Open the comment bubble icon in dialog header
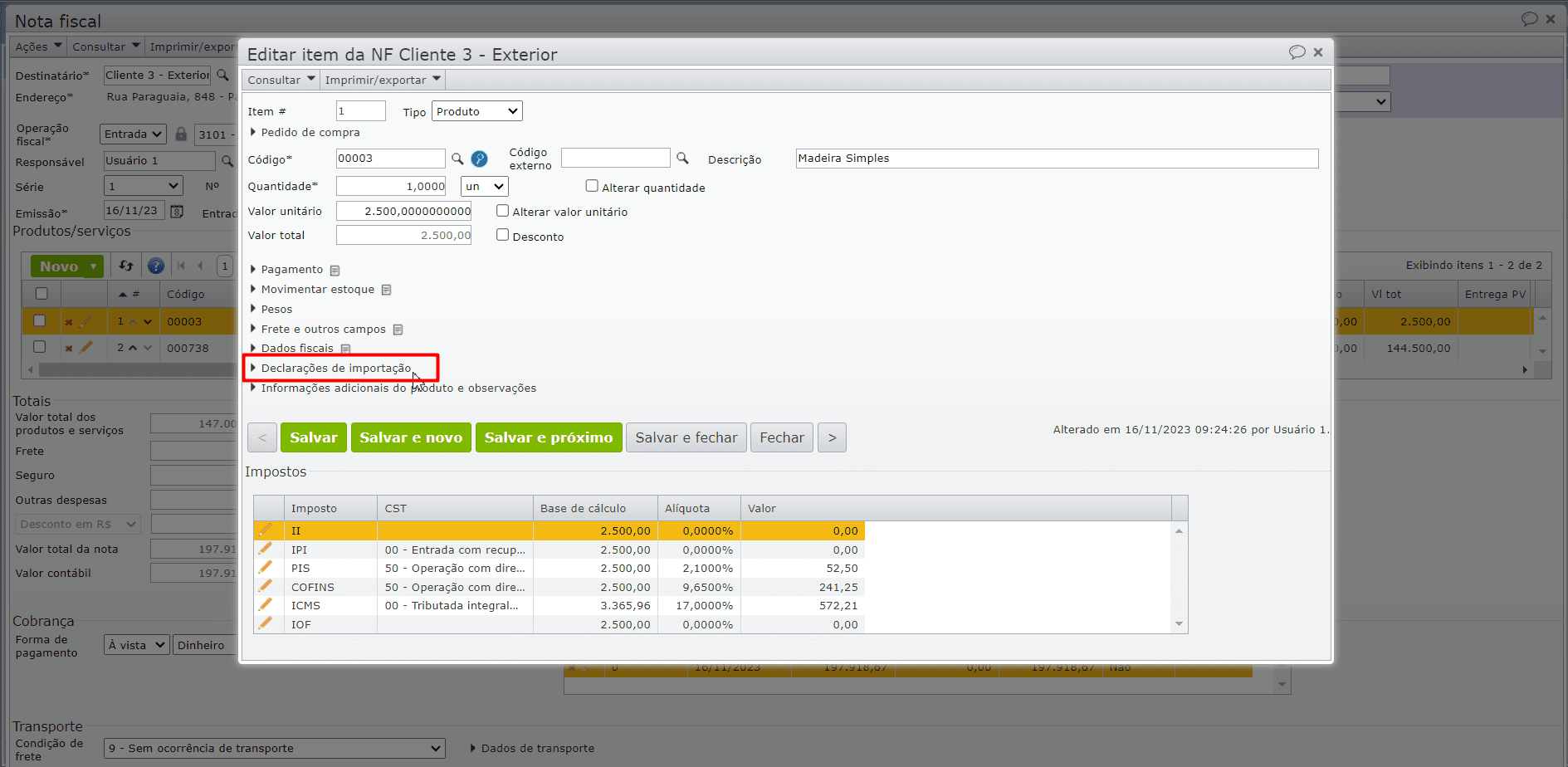This screenshot has height=767, width=1568. [1297, 52]
